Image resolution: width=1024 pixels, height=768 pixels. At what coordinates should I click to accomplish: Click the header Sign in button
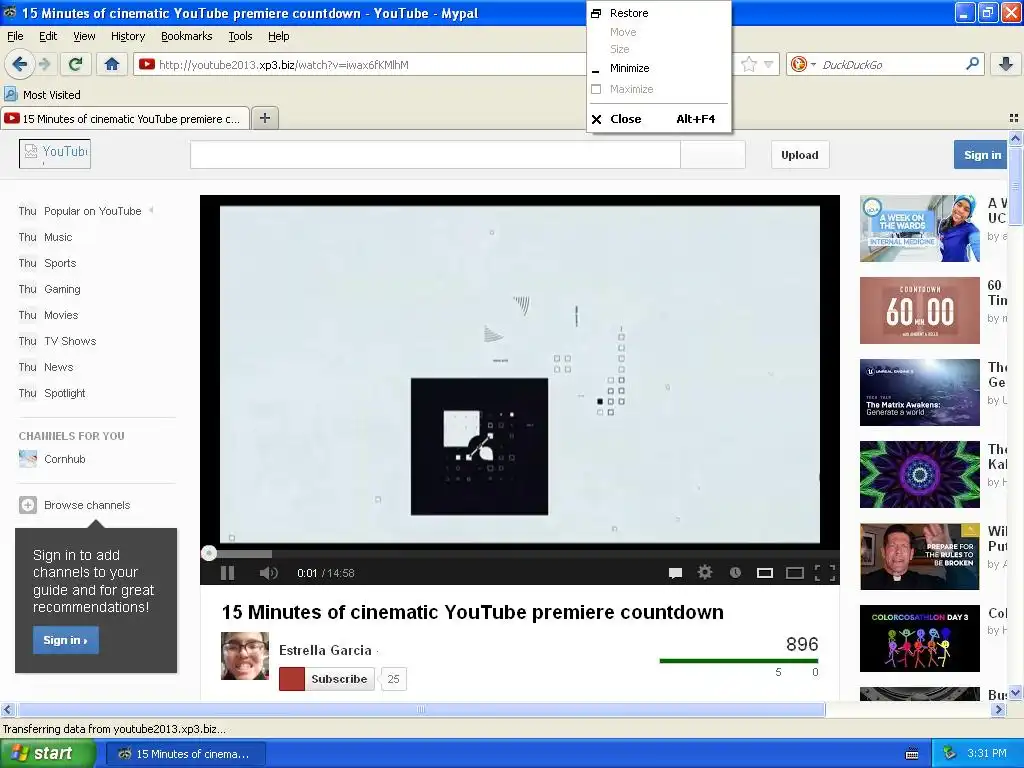[982, 155]
